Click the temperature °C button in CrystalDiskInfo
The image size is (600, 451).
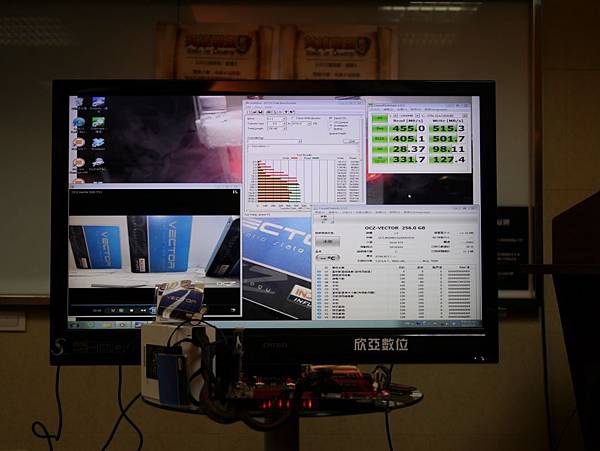click(x=328, y=258)
